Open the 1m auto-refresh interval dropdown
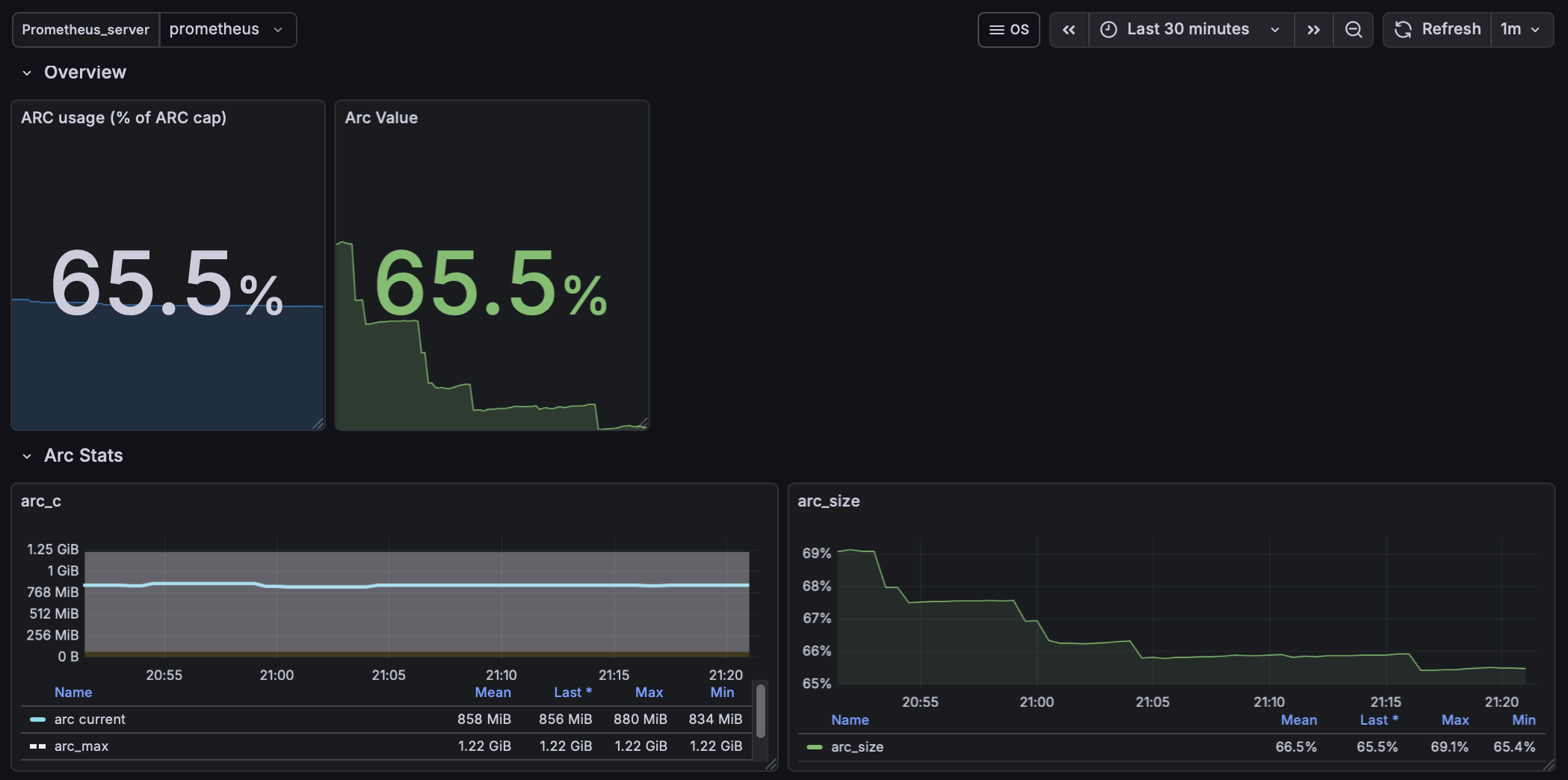The image size is (1568, 780). pyautogui.click(x=1519, y=29)
